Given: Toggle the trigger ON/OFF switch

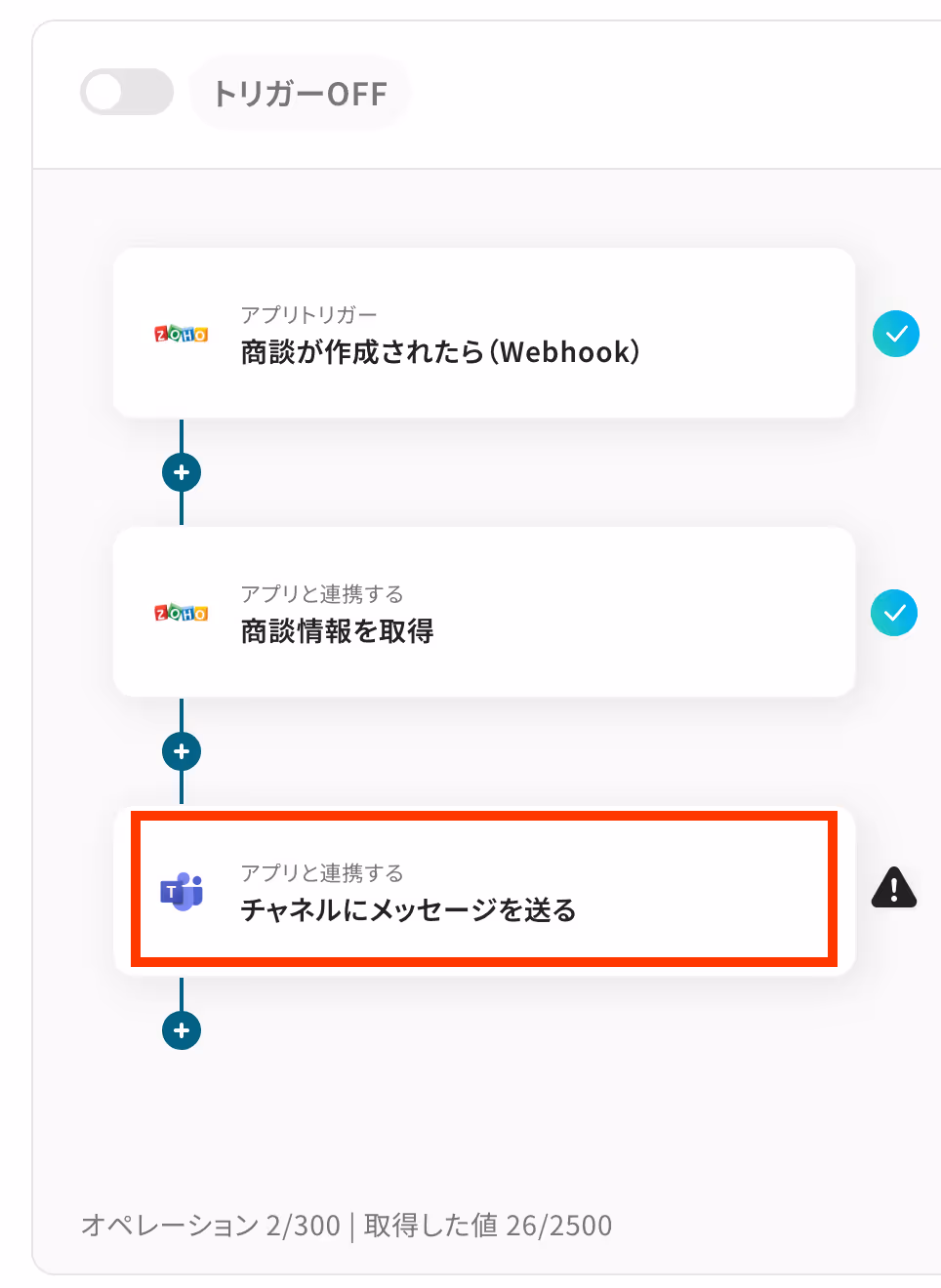Looking at the screenshot, I should point(127,93).
